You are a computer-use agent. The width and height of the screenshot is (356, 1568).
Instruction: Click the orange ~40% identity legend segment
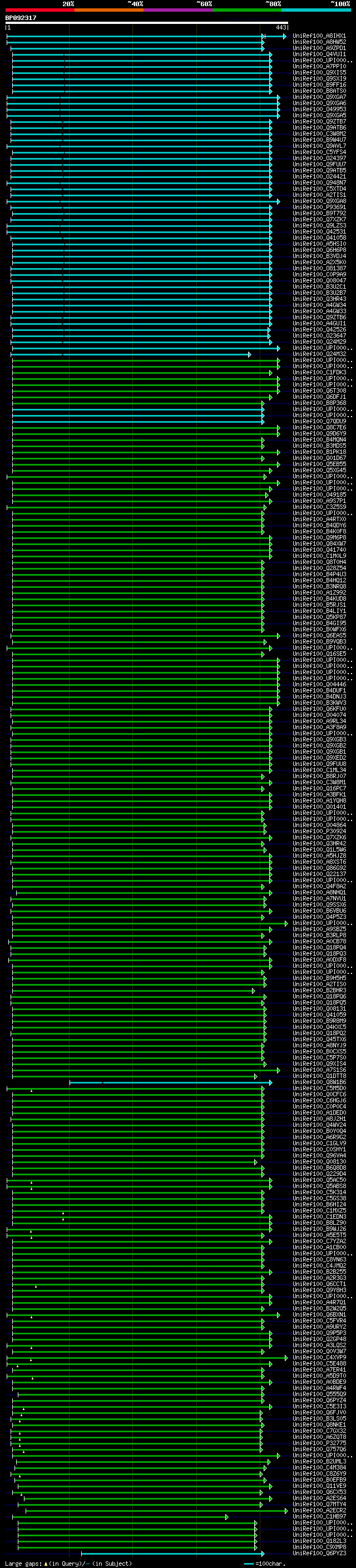pyautogui.click(x=109, y=10)
